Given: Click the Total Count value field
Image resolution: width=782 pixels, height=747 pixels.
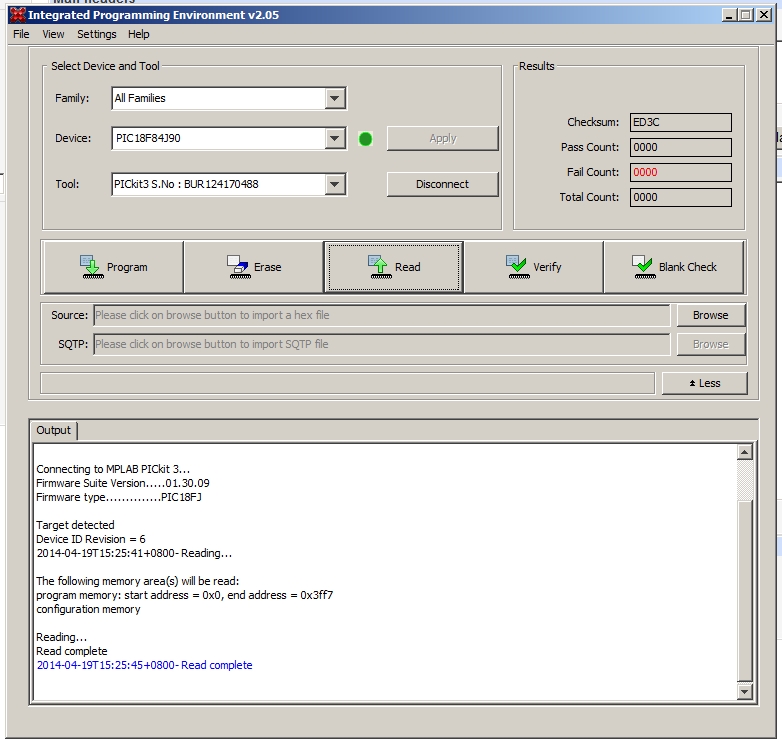Looking at the screenshot, I should (x=681, y=197).
